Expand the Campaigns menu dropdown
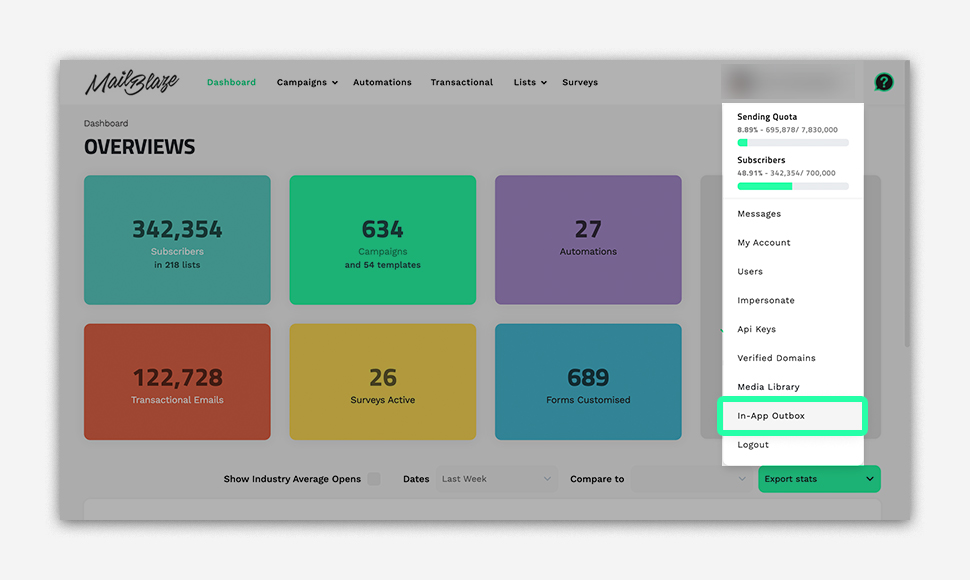This screenshot has width=970, height=580. (x=307, y=83)
